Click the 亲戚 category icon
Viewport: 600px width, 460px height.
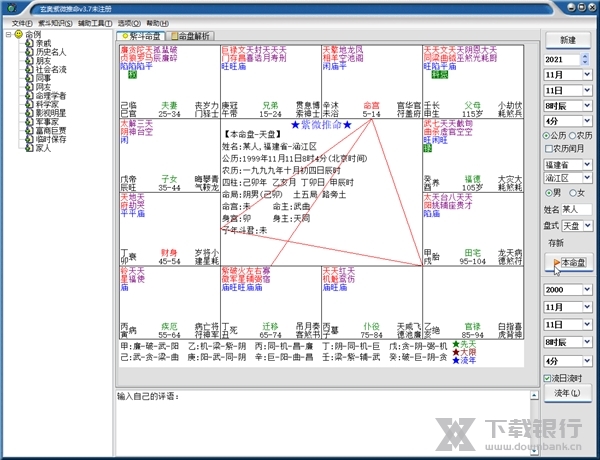[30, 44]
